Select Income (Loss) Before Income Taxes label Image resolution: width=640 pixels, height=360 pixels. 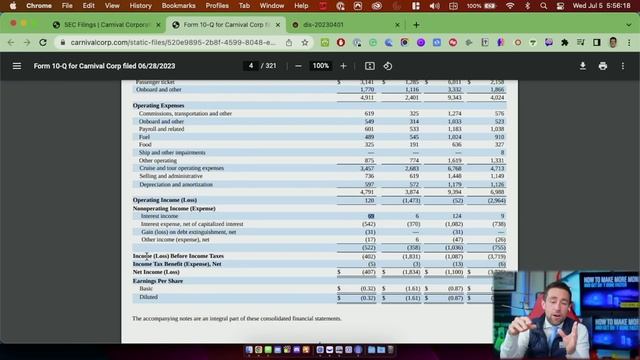178,256
